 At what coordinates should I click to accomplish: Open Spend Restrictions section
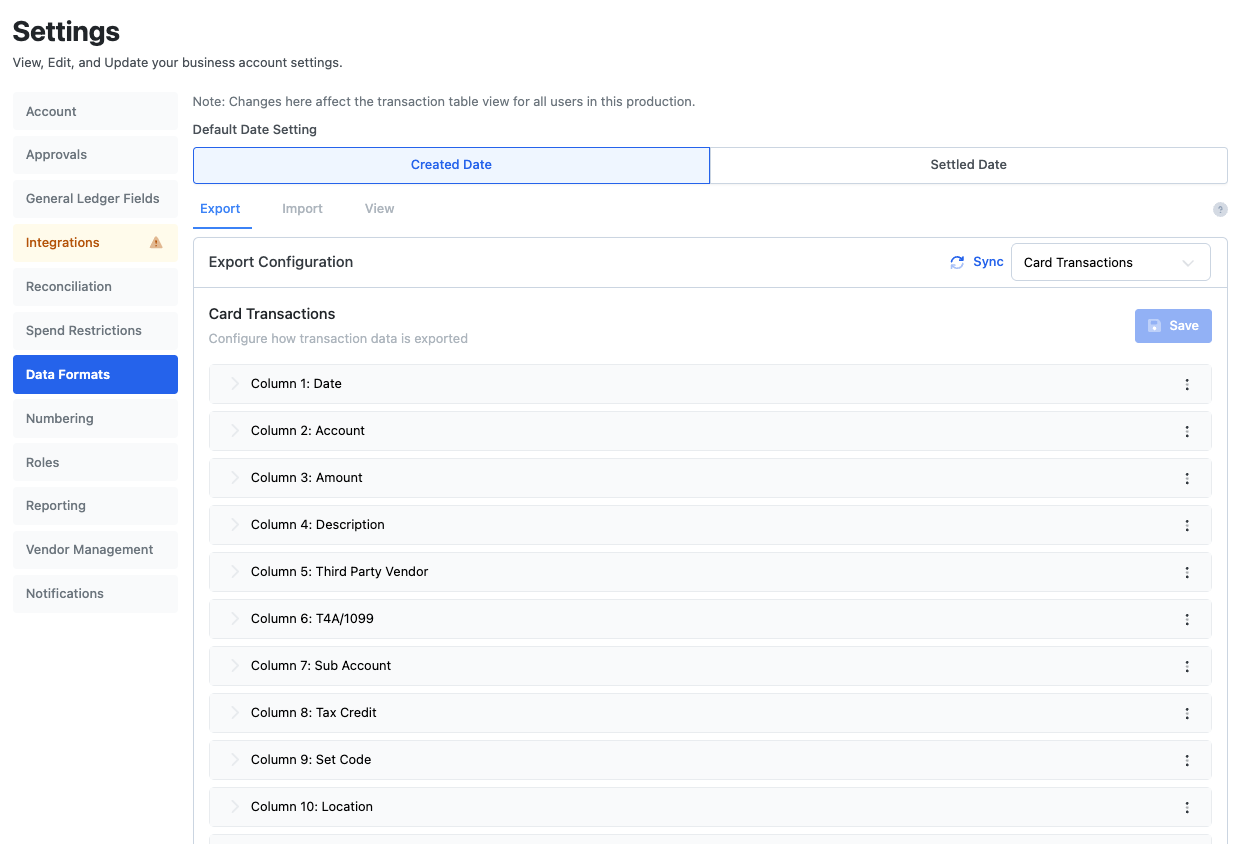coord(95,331)
